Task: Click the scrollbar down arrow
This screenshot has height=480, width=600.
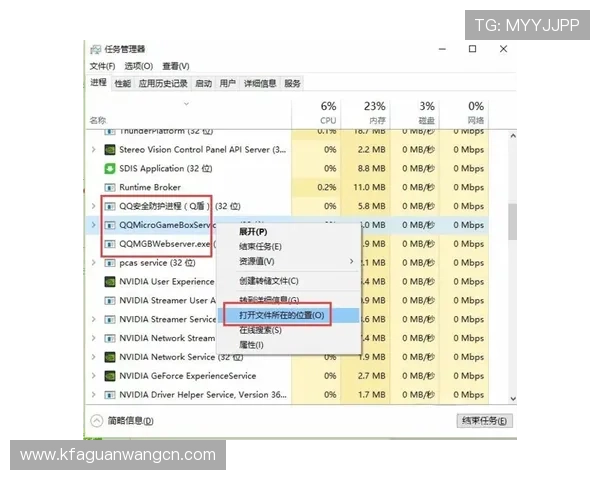Action: click(x=513, y=399)
